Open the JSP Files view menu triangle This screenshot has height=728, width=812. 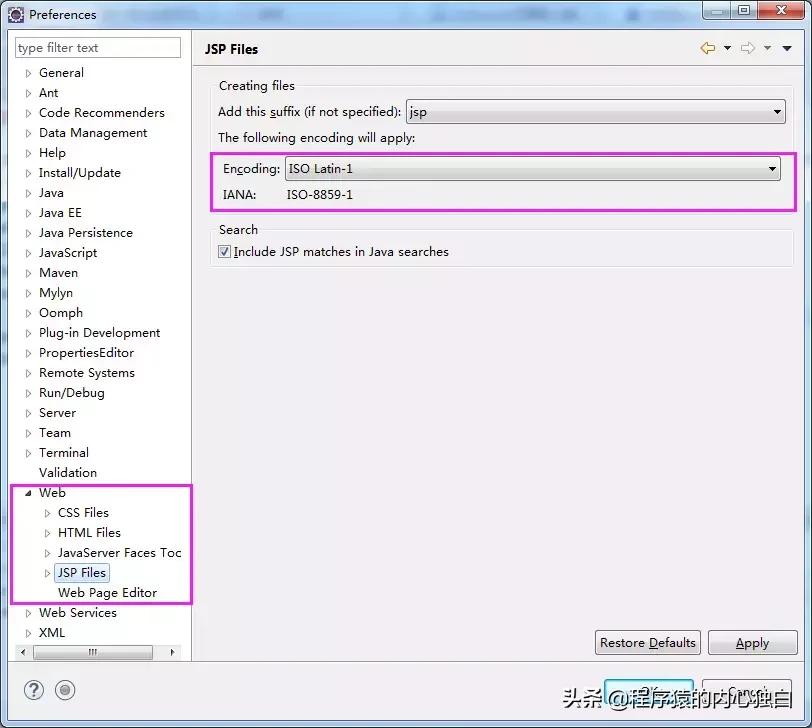(787, 49)
